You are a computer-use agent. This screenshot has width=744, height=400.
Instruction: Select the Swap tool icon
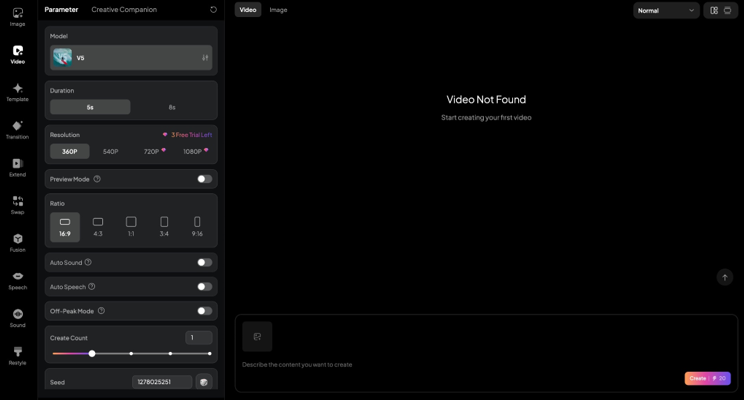pos(17,205)
